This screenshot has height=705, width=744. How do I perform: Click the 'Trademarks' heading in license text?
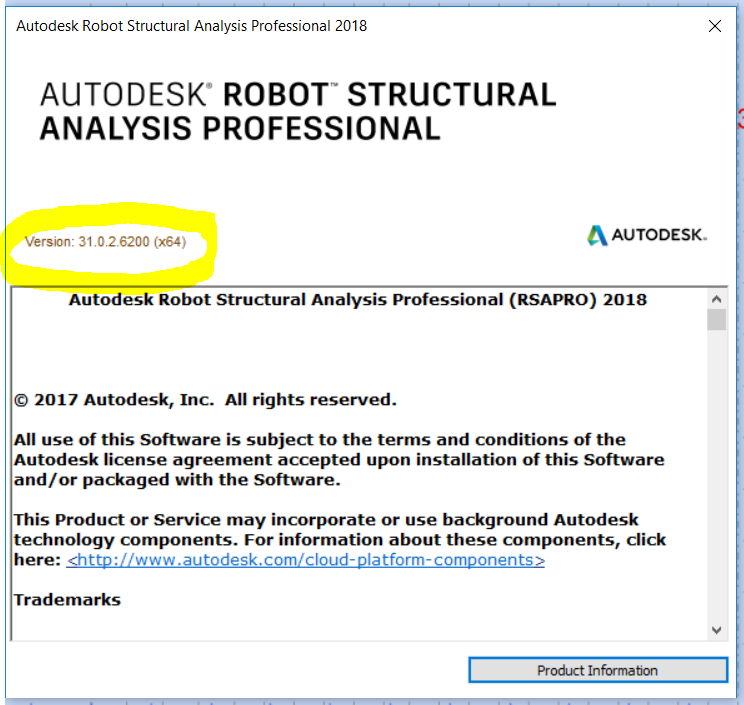[x=67, y=600]
